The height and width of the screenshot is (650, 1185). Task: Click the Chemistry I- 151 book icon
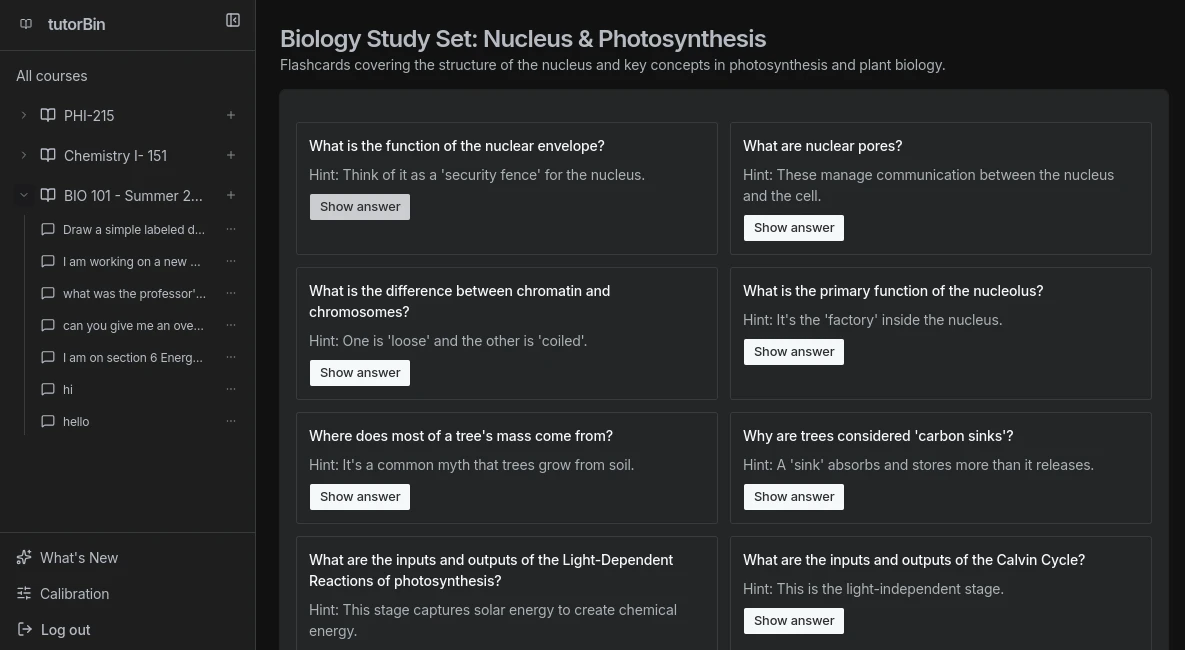click(48, 155)
